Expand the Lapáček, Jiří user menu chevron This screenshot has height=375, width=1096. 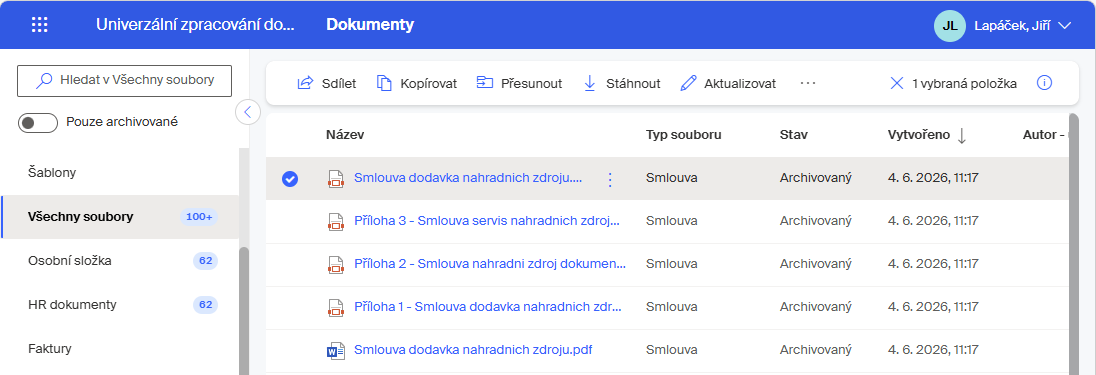(x=1065, y=26)
